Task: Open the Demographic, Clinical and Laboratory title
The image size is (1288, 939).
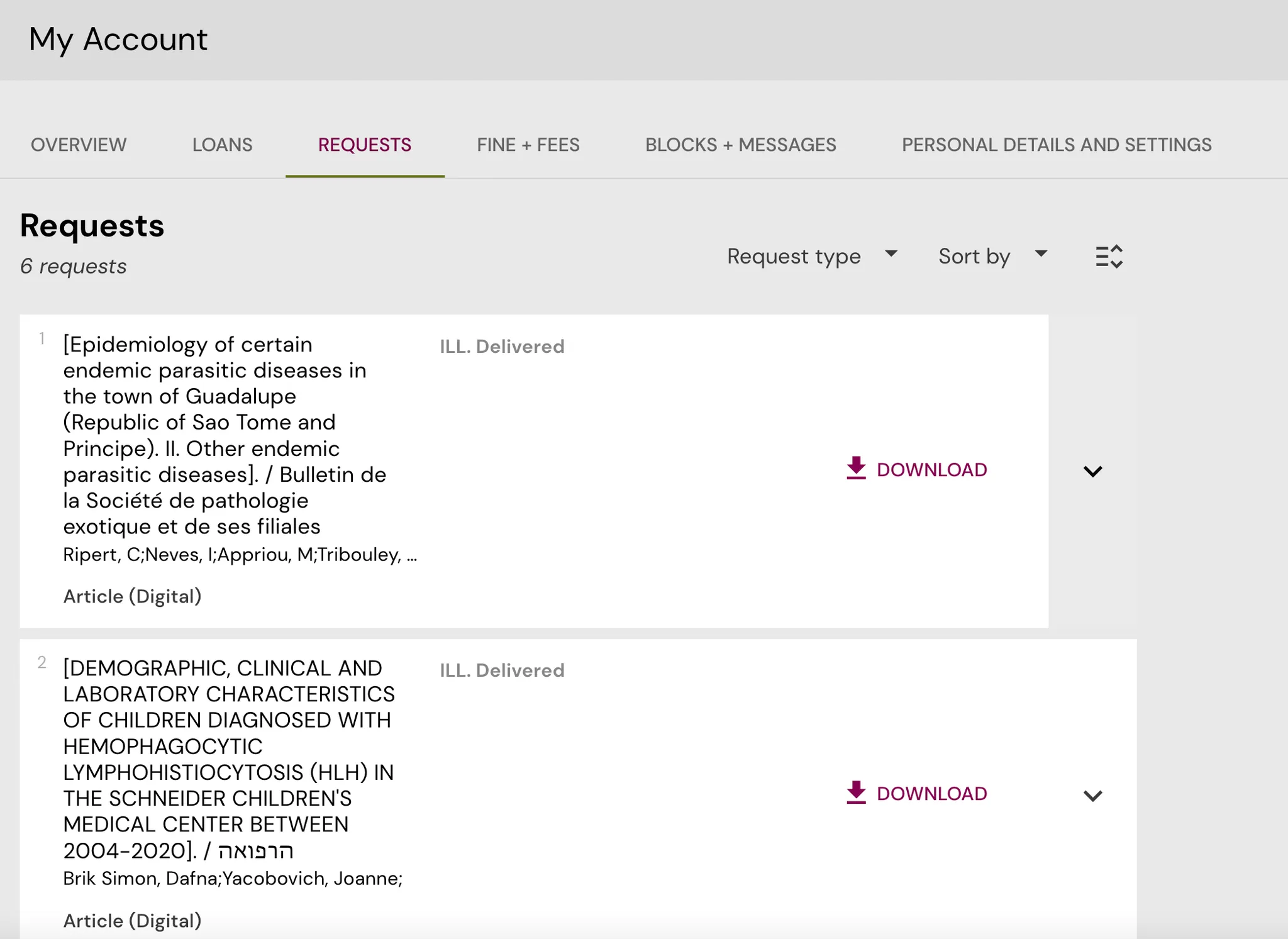Action: coord(229,759)
